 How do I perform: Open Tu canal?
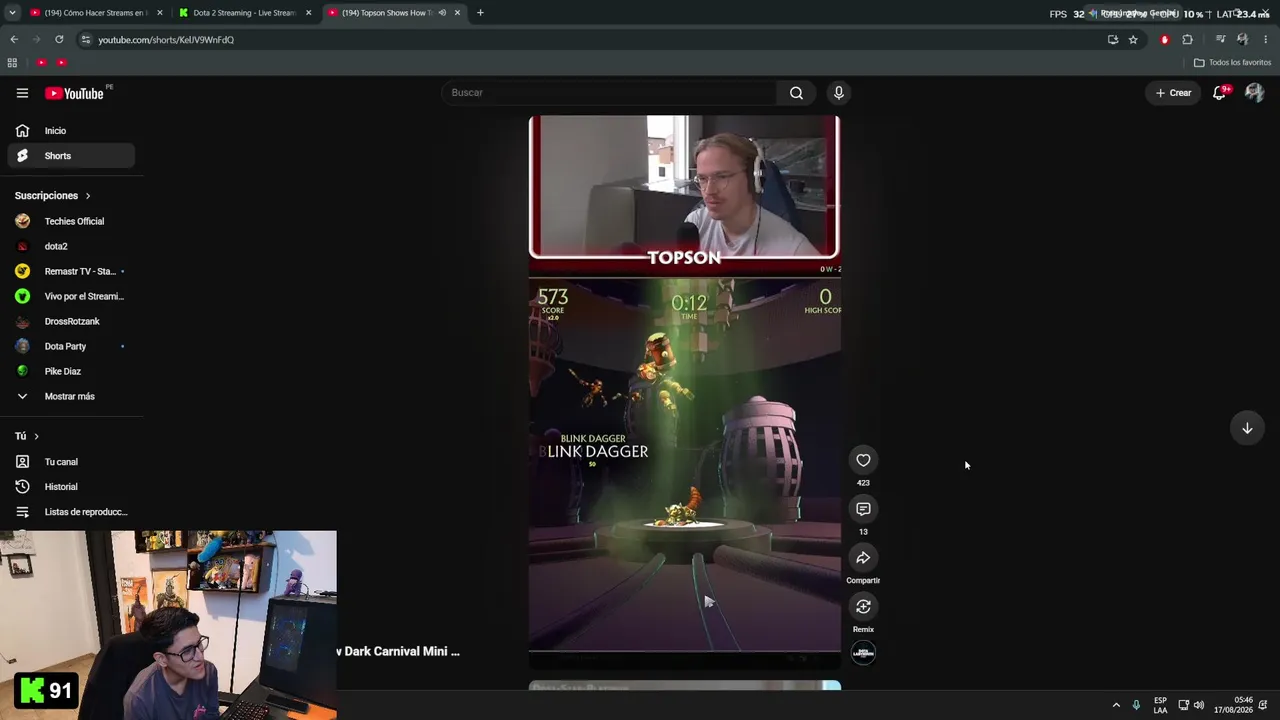pos(71,462)
